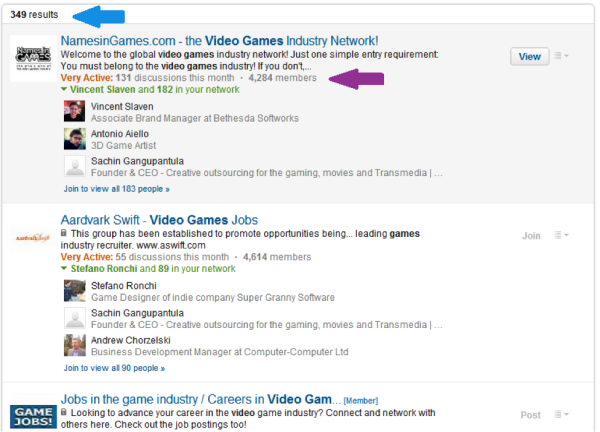Viewport: 600px width, 432px height.
Task: Click Sachin Gangupantula avatar under Aardvark Swift
Action: coord(74,318)
